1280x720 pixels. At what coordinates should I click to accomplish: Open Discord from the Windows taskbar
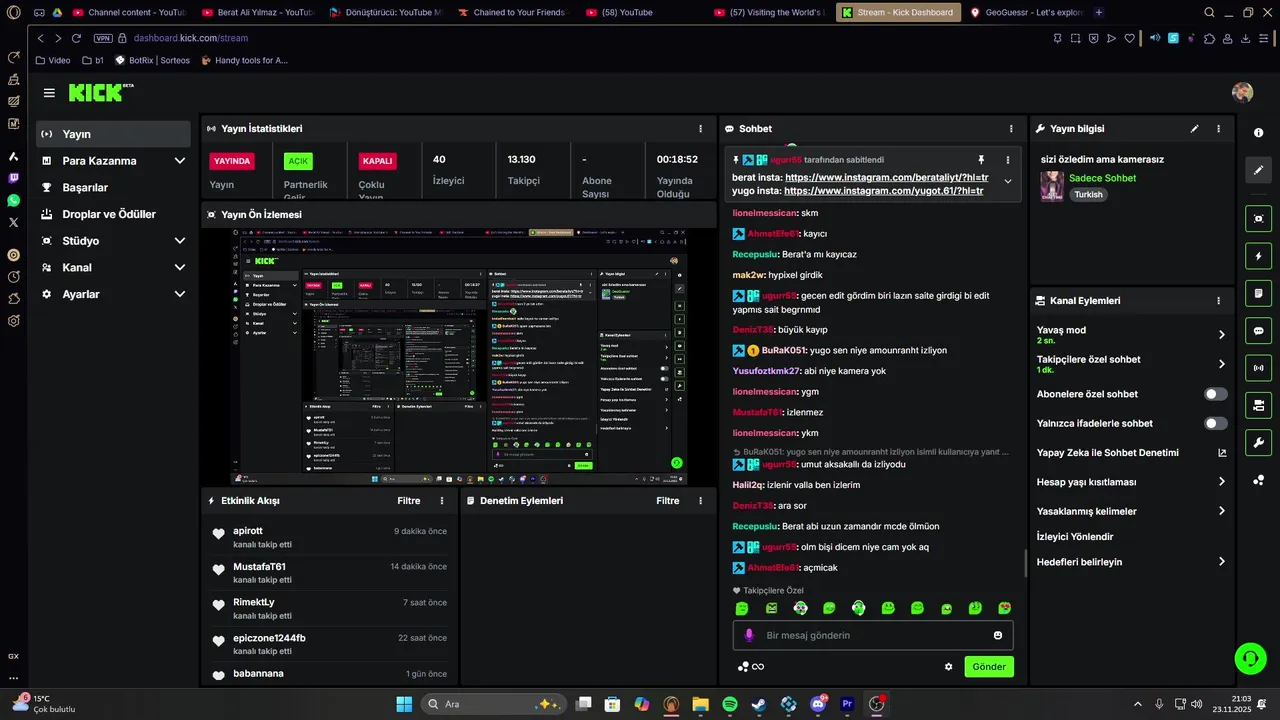818,704
